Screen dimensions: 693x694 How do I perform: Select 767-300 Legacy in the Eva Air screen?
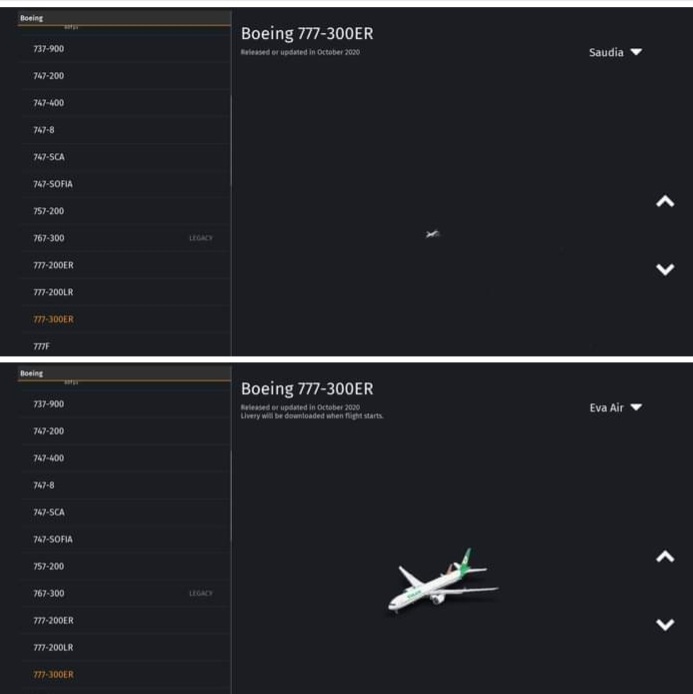point(49,593)
